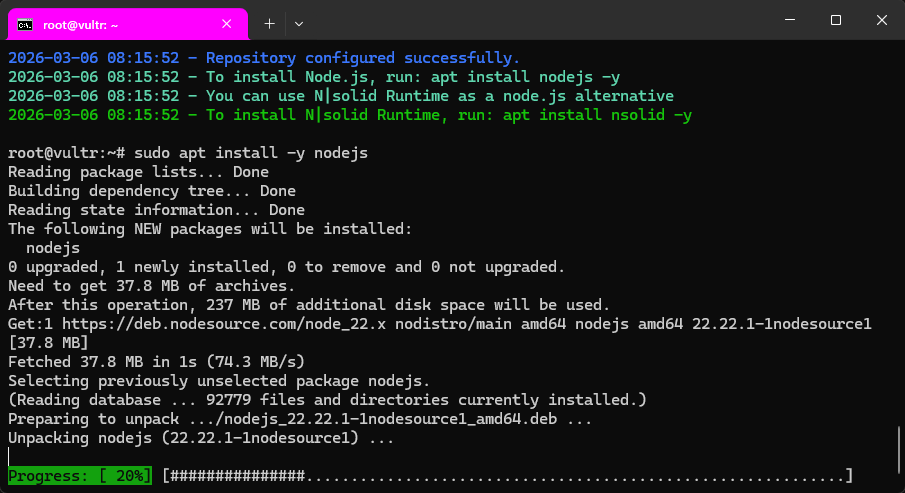The height and width of the screenshot is (493, 905).
Task: Click the Unpacking nodejs output line
Action: coord(201,438)
